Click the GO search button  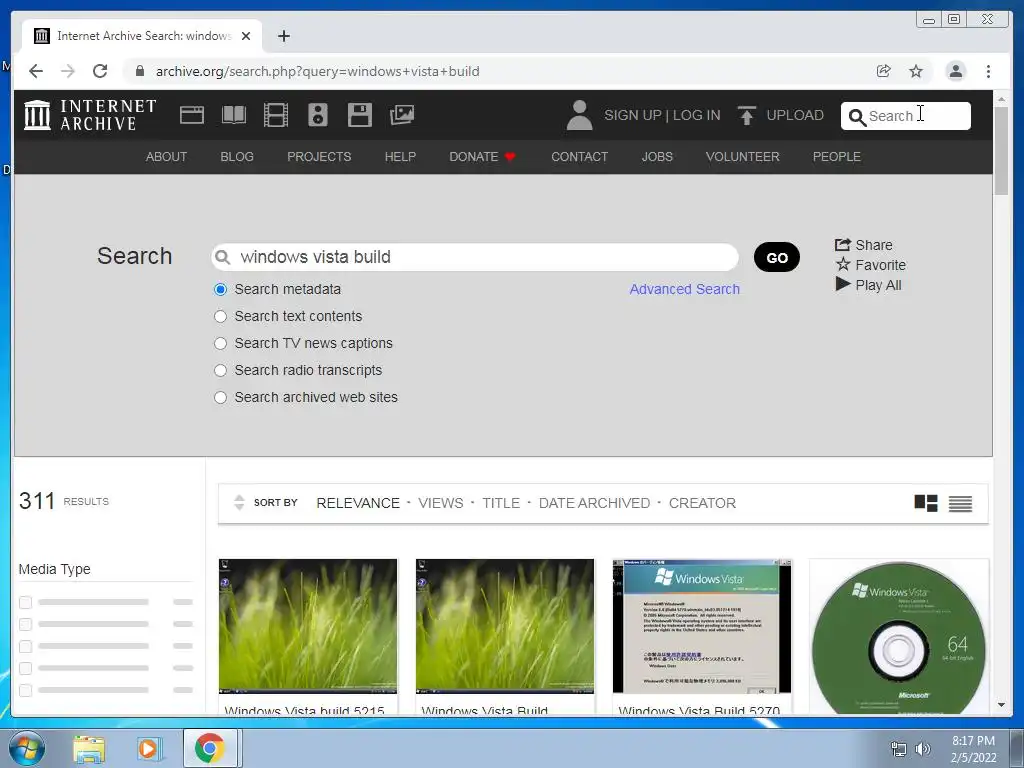point(776,257)
